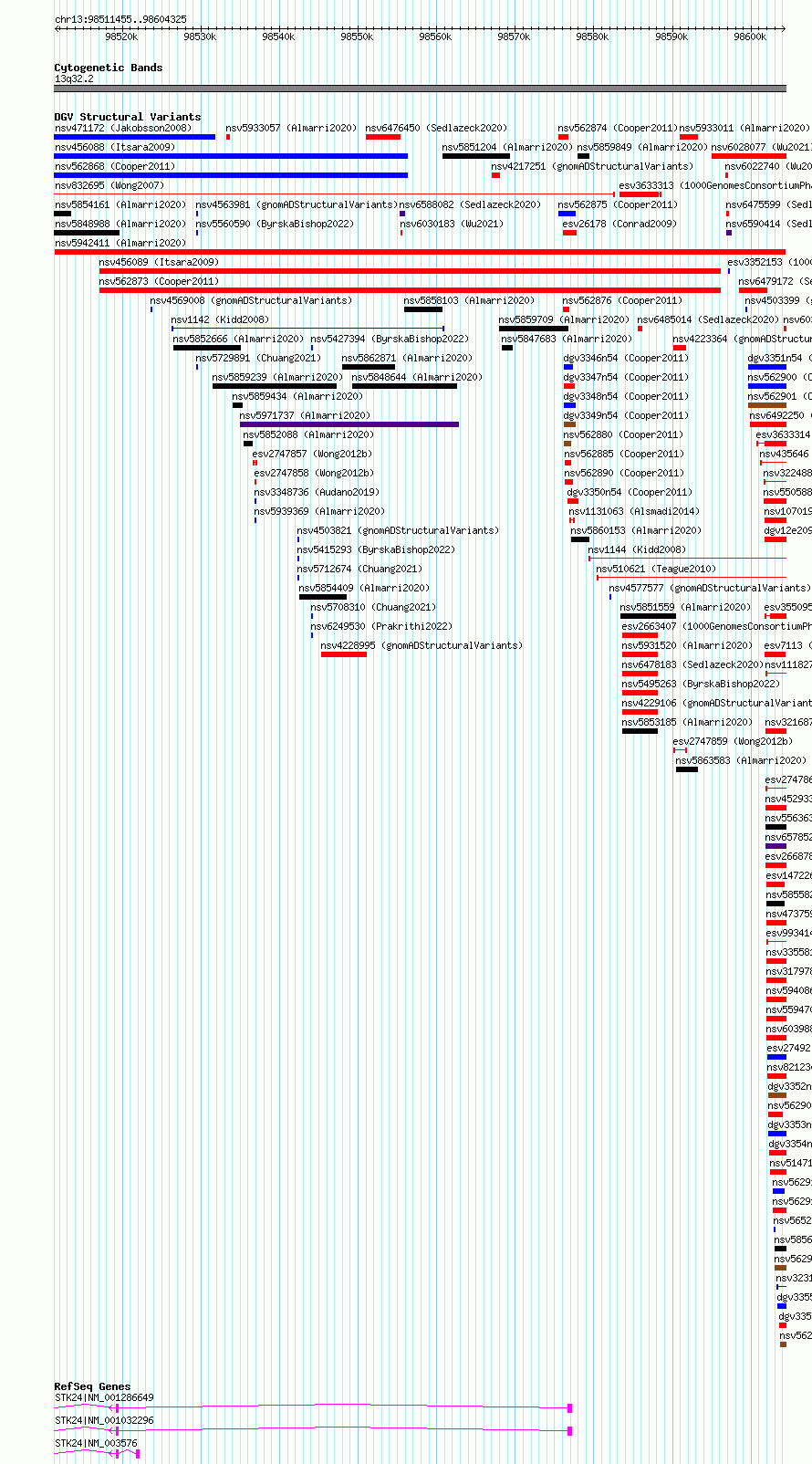The height and width of the screenshot is (1464, 812).
Task: Open nsv1144 (Kidd2008) variant
Action: 637,549
